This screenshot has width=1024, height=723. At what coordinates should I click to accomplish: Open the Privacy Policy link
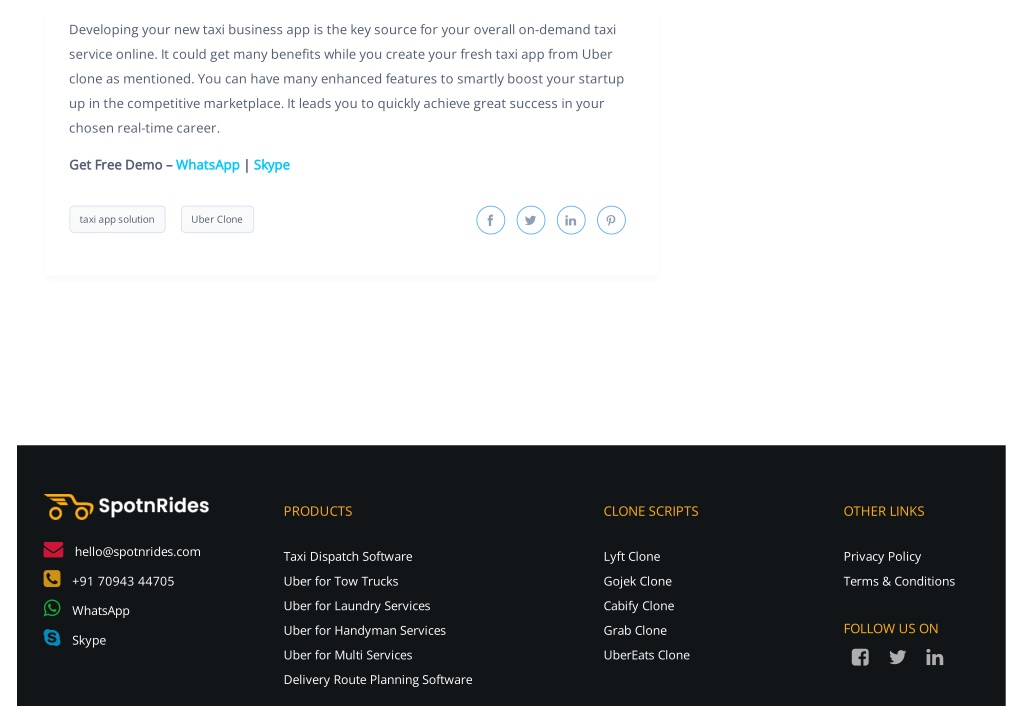coord(882,556)
